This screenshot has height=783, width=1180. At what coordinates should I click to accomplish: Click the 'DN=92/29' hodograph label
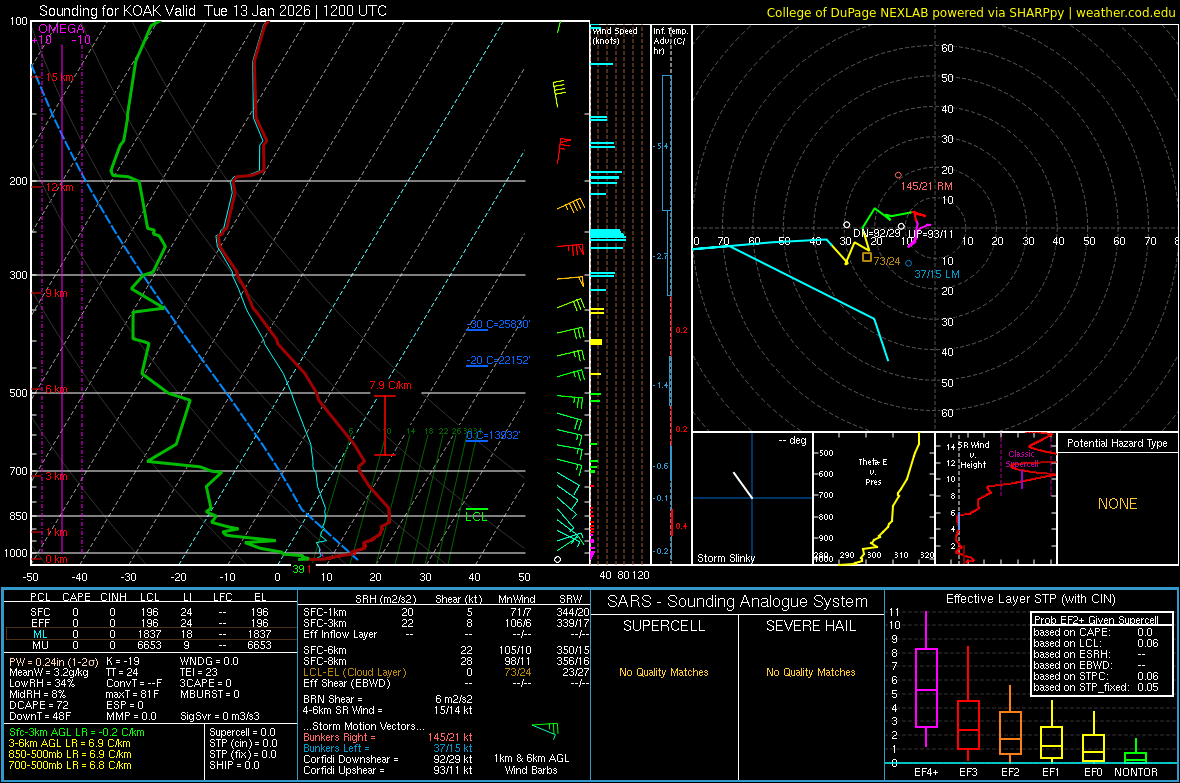click(877, 233)
